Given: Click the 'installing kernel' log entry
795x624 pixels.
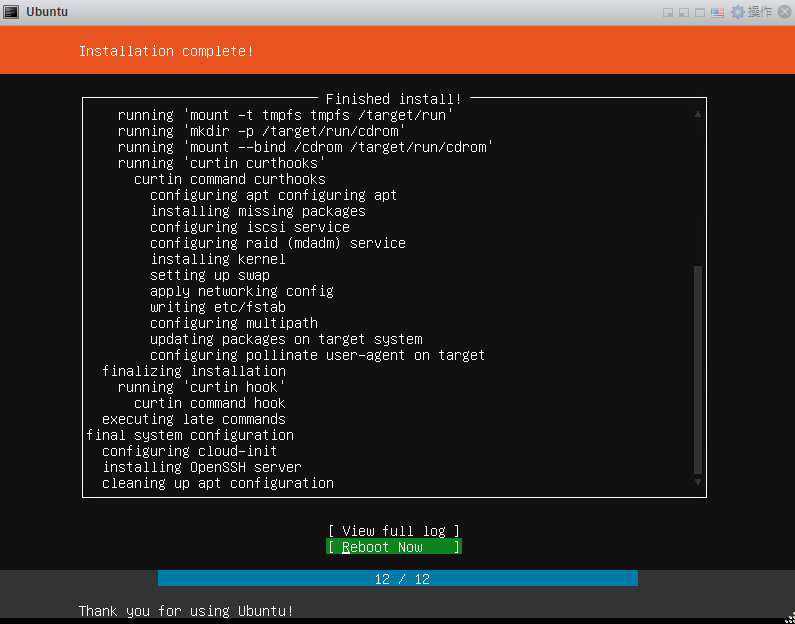Looking at the screenshot, I should (217, 259).
